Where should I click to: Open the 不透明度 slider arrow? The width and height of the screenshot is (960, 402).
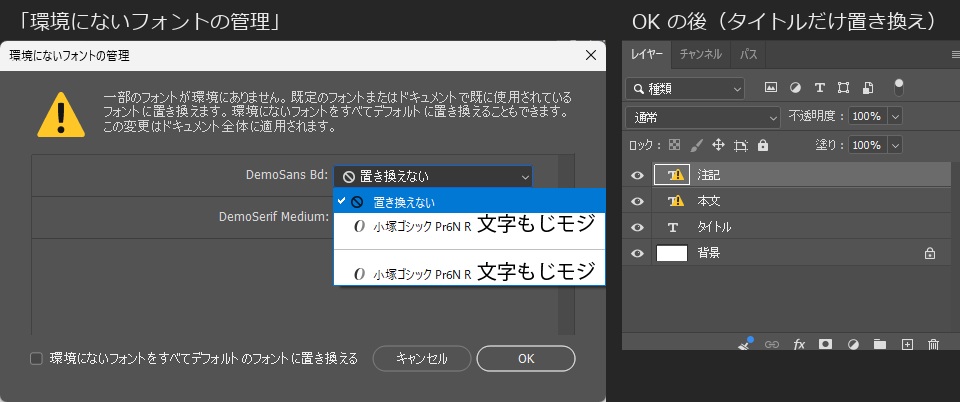tap(896, 116)
